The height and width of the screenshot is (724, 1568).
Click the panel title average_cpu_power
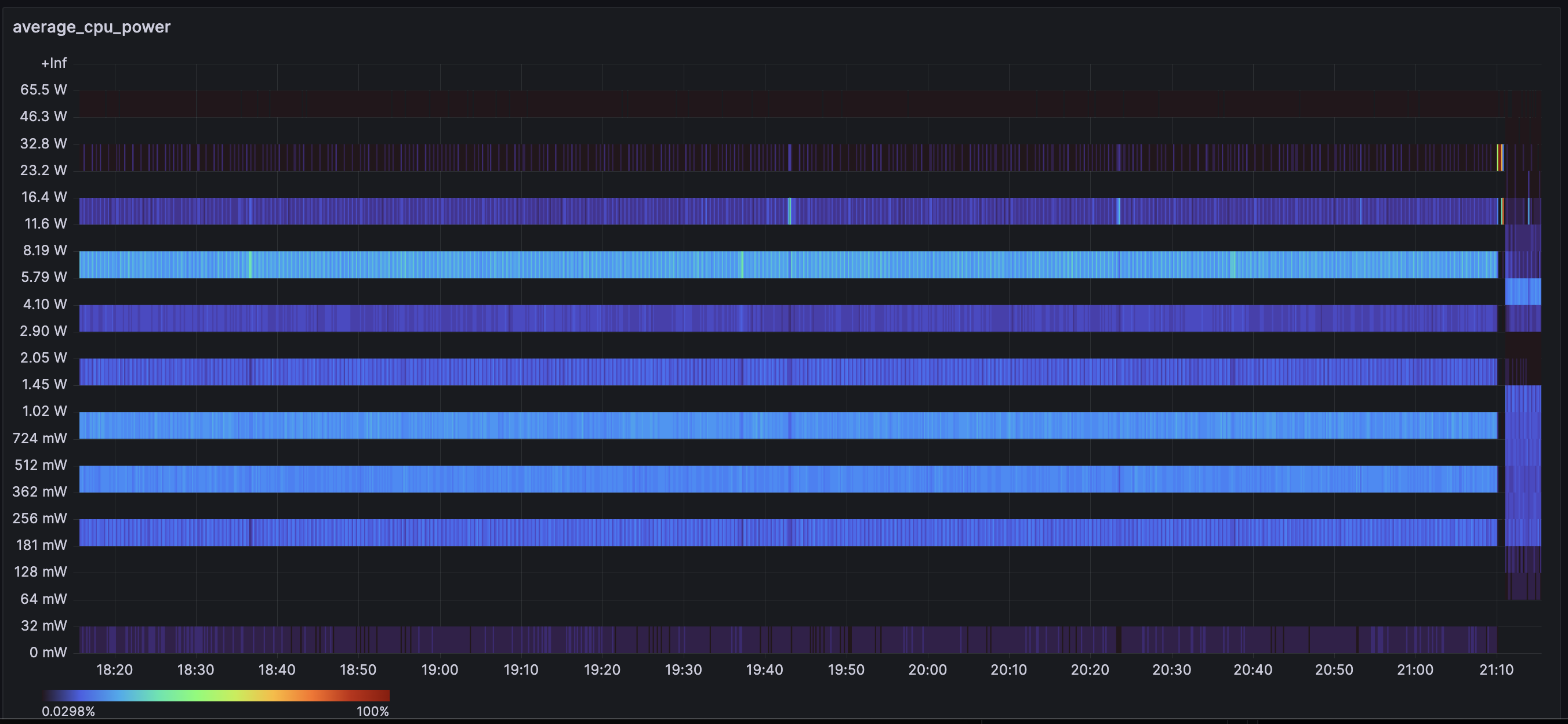pyautogui.click(x=91, y=26)
